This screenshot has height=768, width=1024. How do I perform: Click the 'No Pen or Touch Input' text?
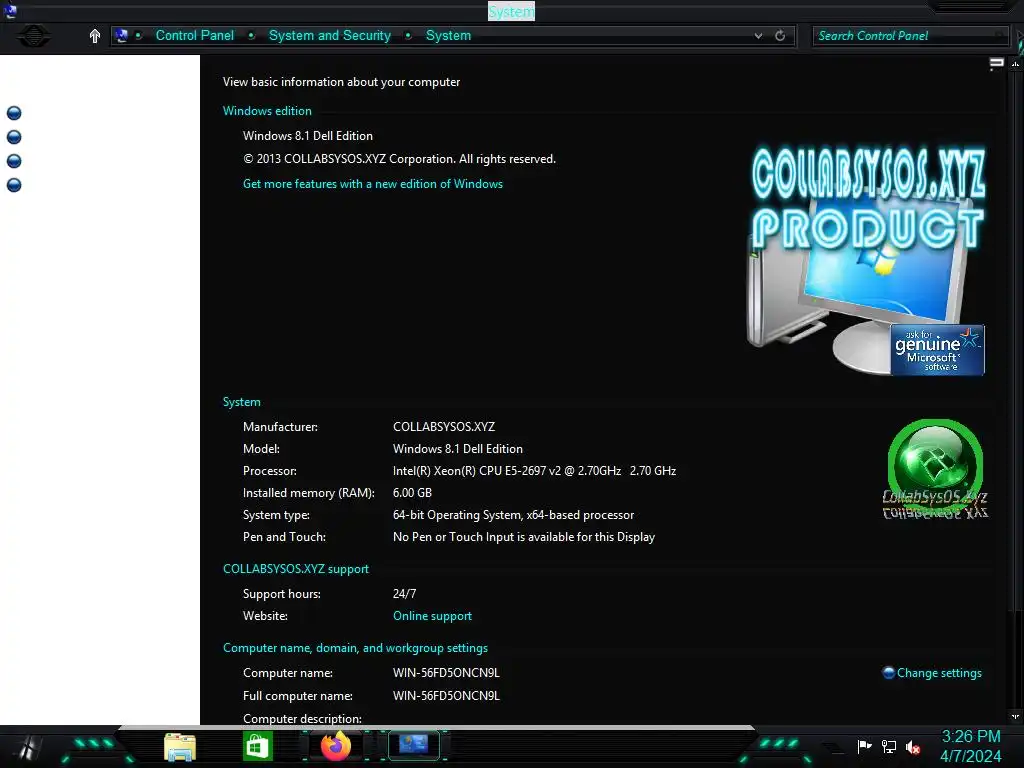524,537
